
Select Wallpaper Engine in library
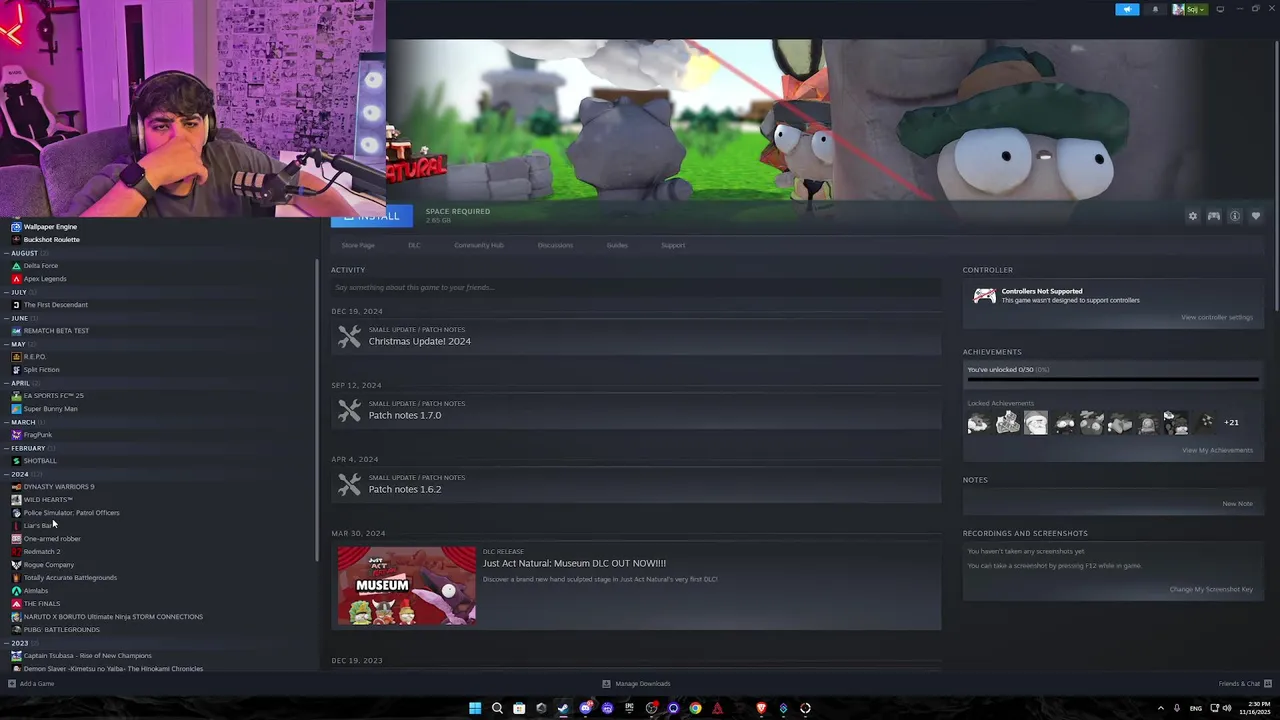[50, 227]
